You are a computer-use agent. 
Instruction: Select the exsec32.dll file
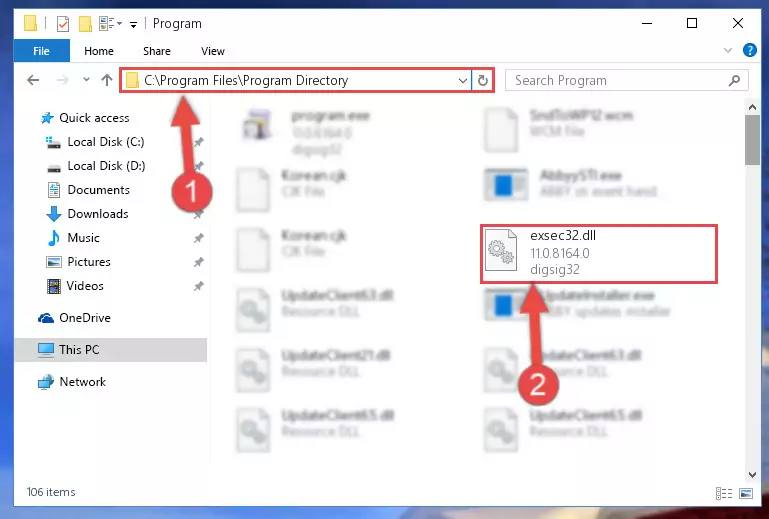point(599,254)
